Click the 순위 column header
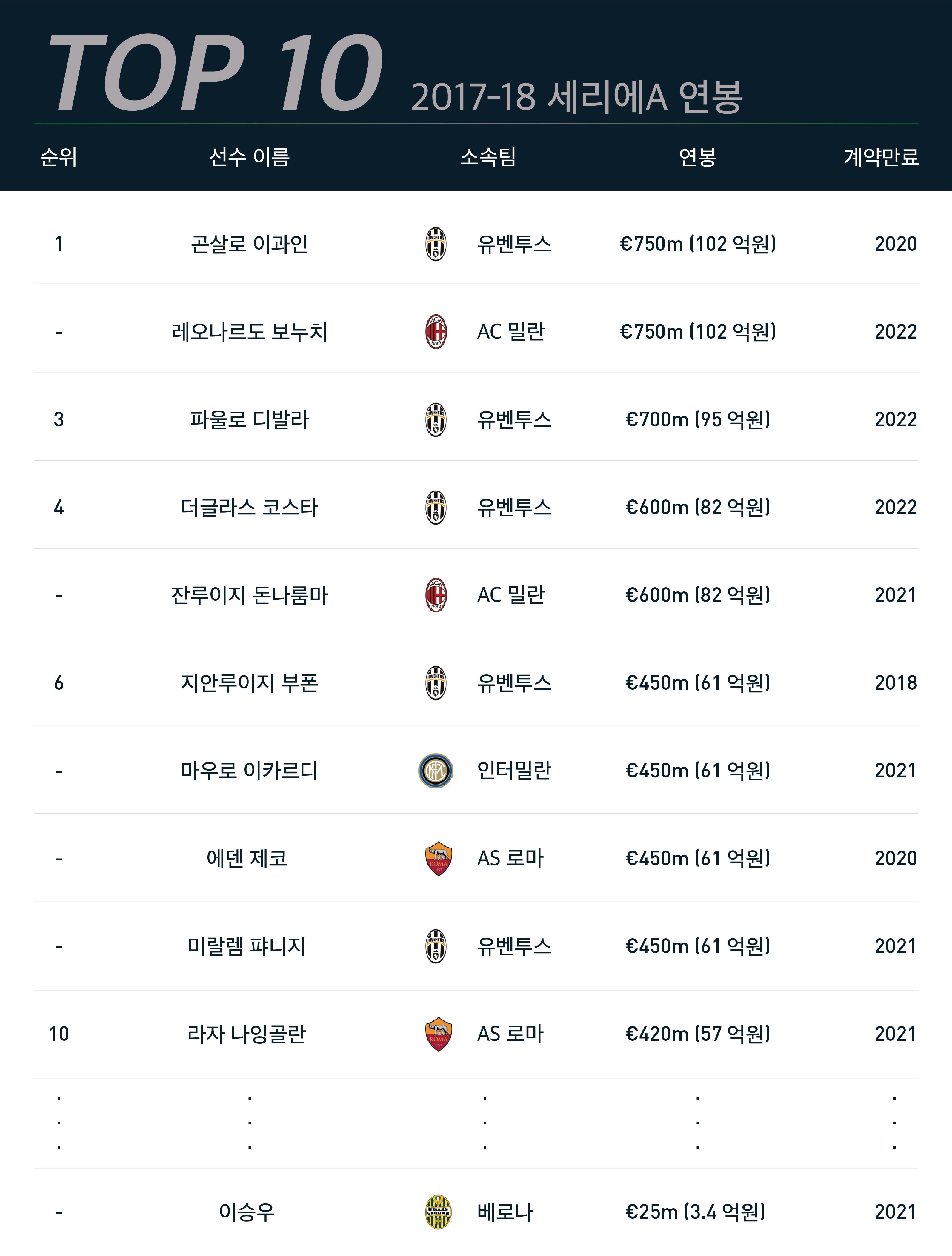Image resolution: width=952 pixels, height=1256 pixels. pyautogui.click(x=59, y=157)
